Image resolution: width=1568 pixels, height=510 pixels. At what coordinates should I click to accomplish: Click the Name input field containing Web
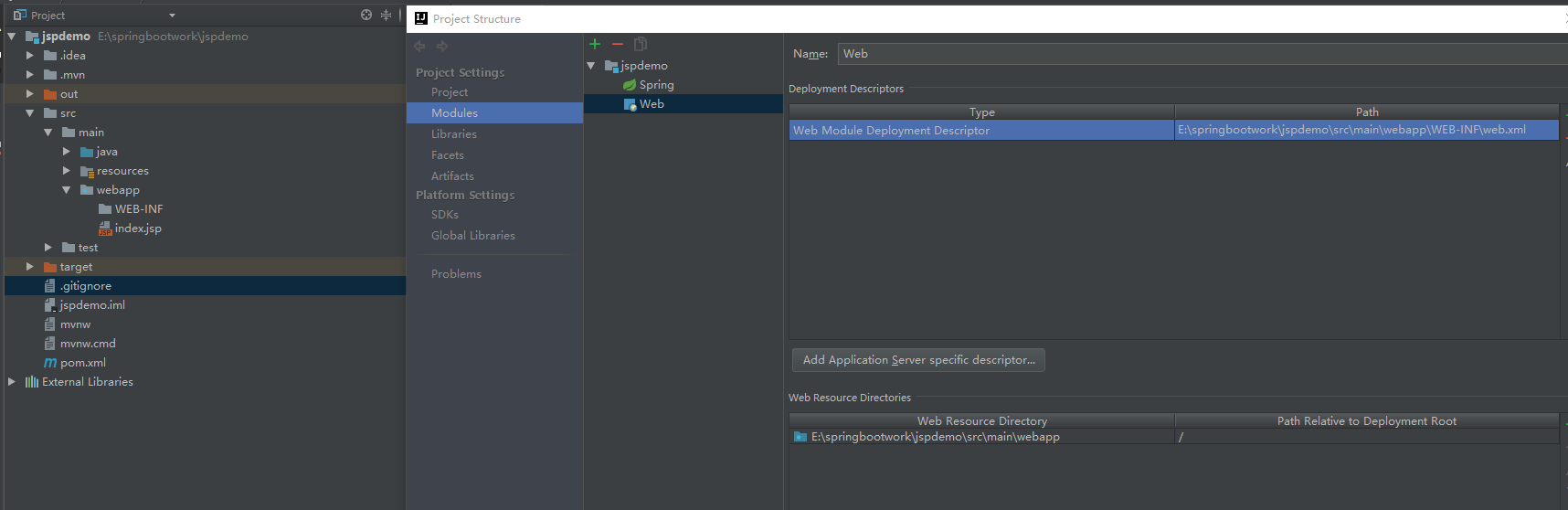click(1202, 54)
